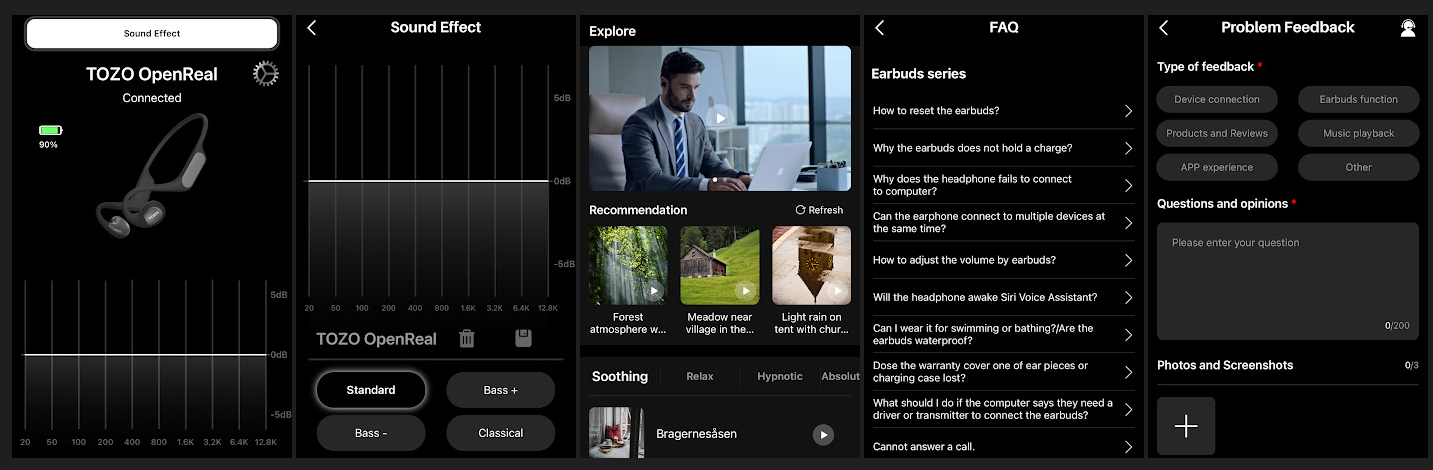Play the Meadow near village sound

point(746,291)
